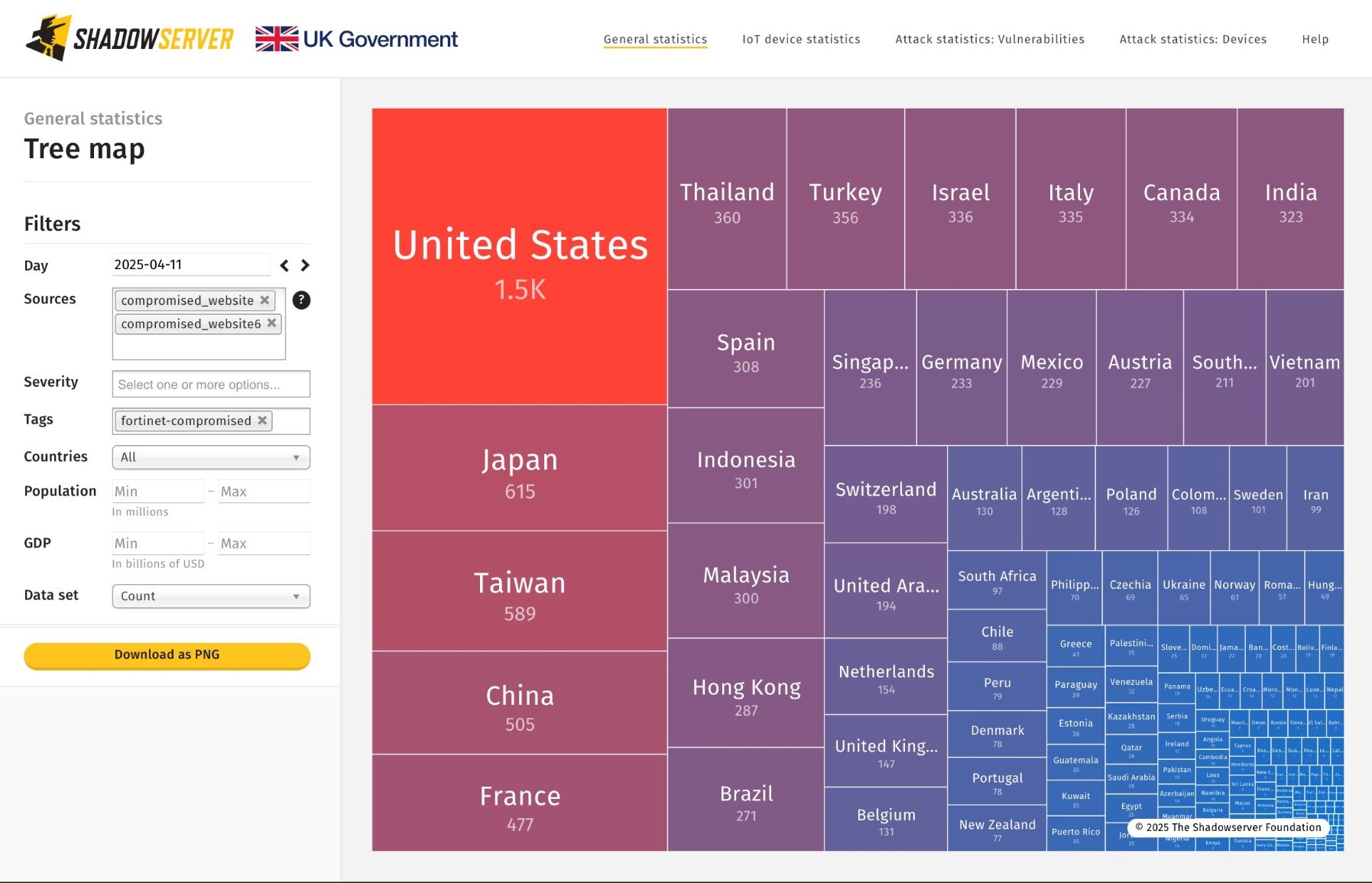The image size is (1372, 883).
Task: Select the France treemap tile
Action: [520, 803]
